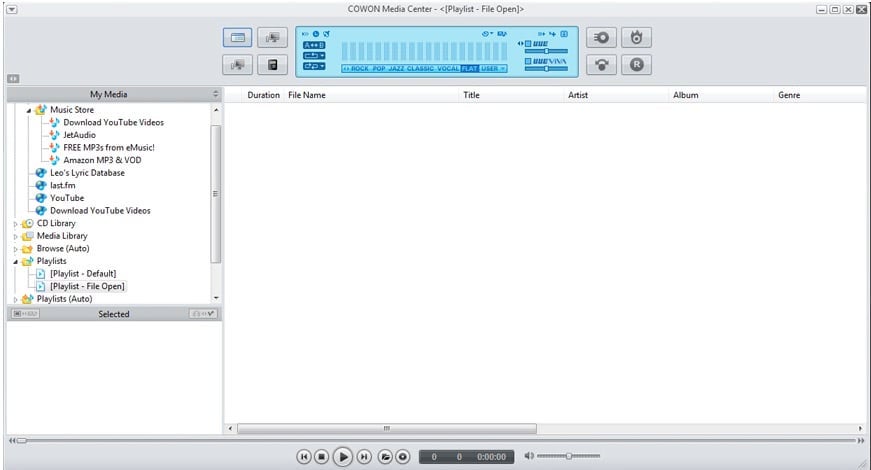The width and height of the screenshot is (871, 470).
Task: Open the CD ripping tool button
Action: [601, 38]
